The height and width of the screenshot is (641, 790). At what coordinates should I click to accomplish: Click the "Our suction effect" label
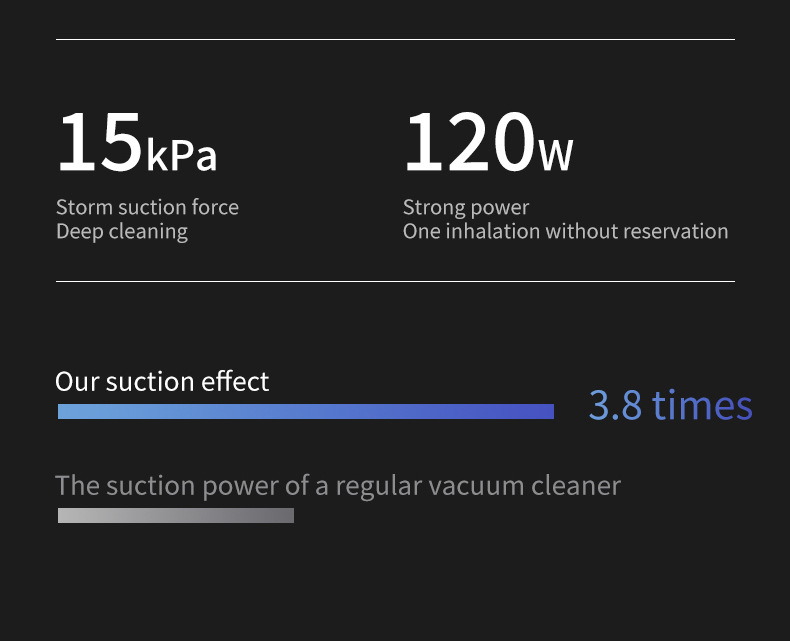[x=162, y=382]
